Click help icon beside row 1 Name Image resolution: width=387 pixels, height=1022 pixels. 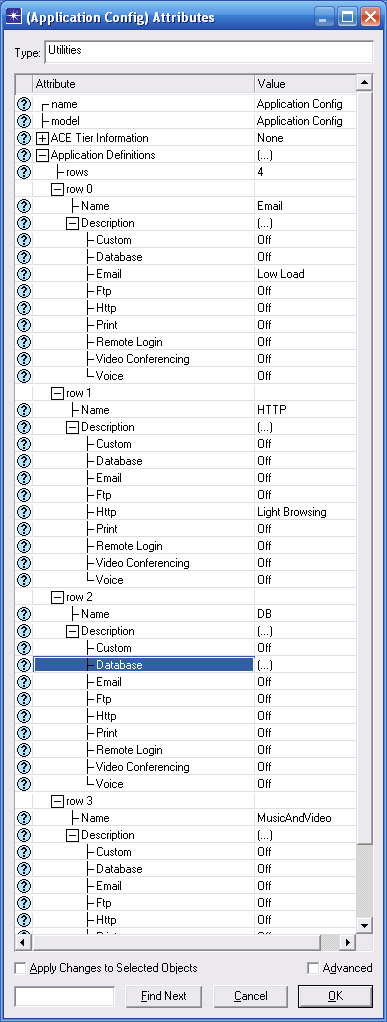23,410
